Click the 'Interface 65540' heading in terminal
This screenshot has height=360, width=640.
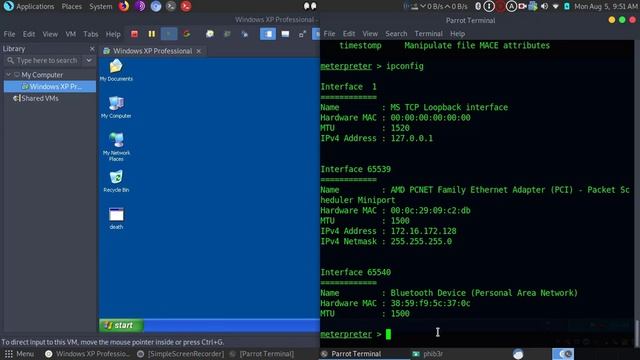click(x=356, y=272)
